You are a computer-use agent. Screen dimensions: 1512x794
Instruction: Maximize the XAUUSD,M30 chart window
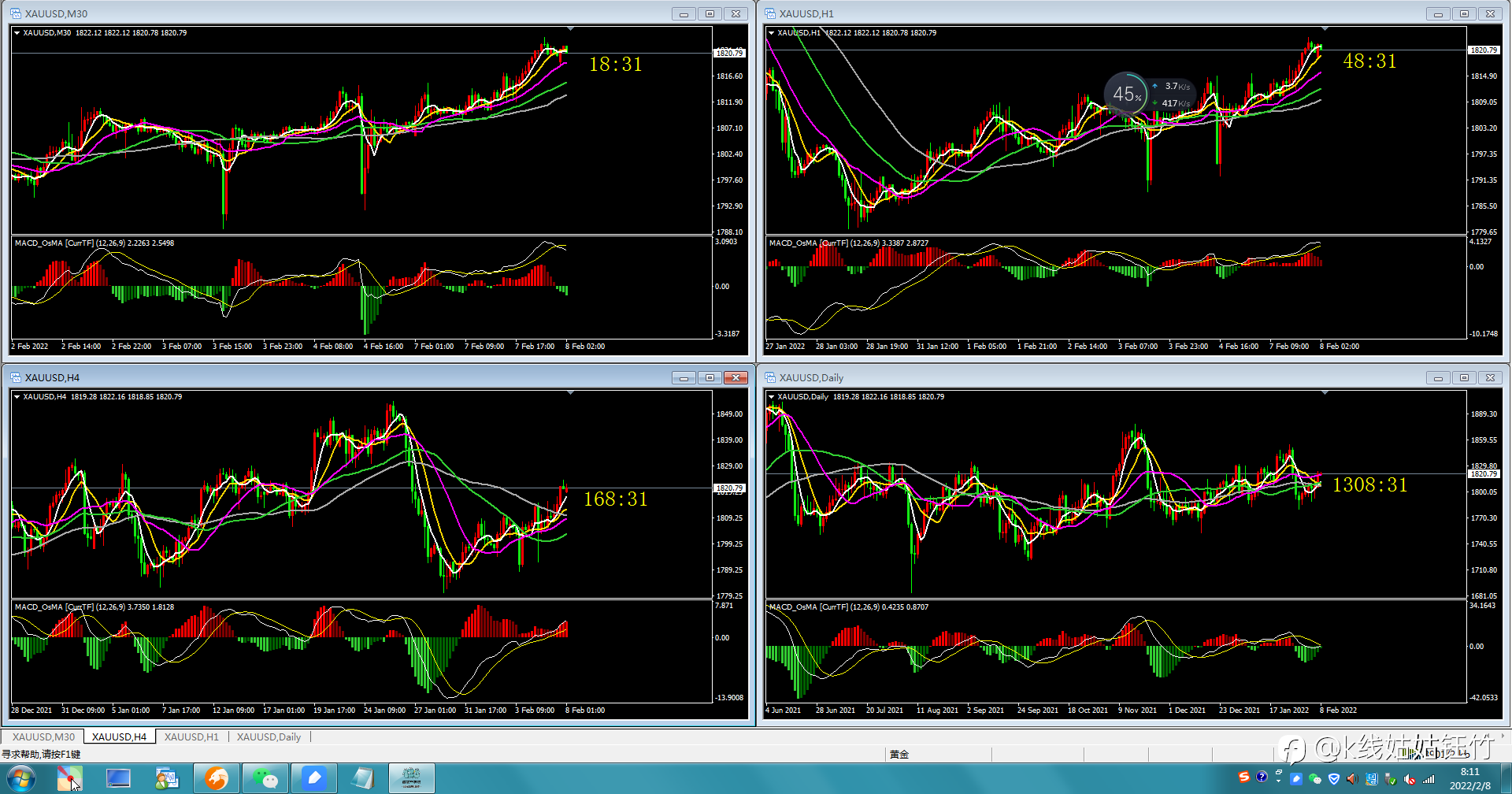coord(710,13)
